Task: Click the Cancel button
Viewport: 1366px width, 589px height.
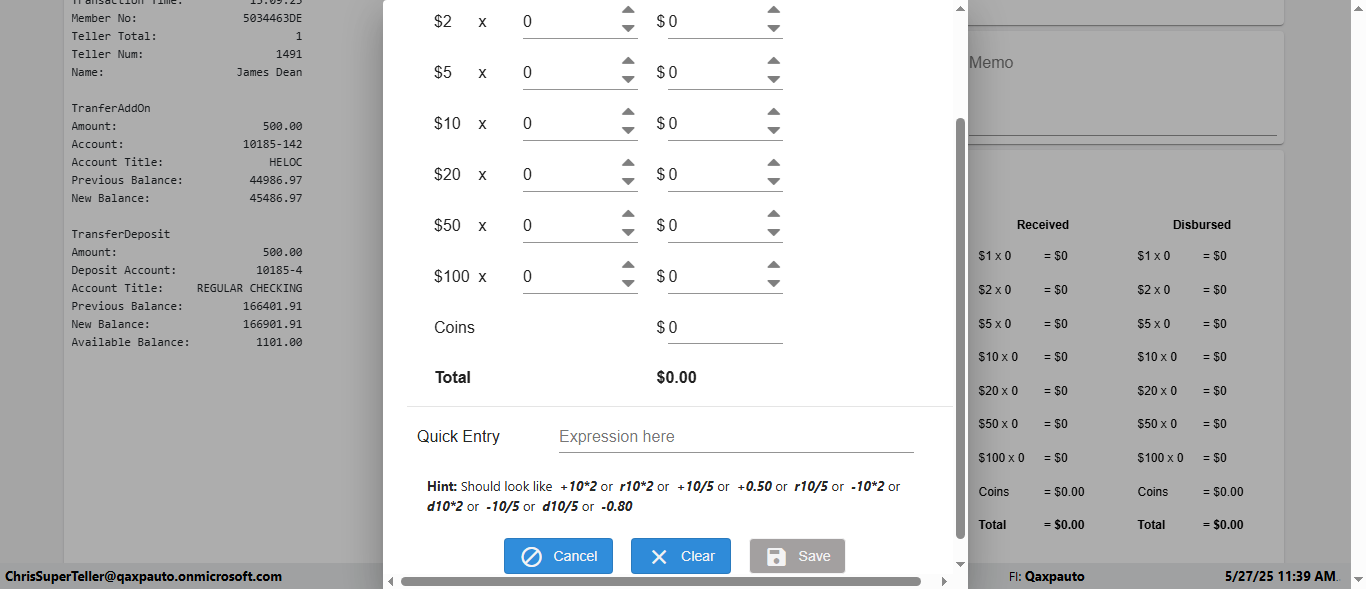Action: [x=558, y=556]
